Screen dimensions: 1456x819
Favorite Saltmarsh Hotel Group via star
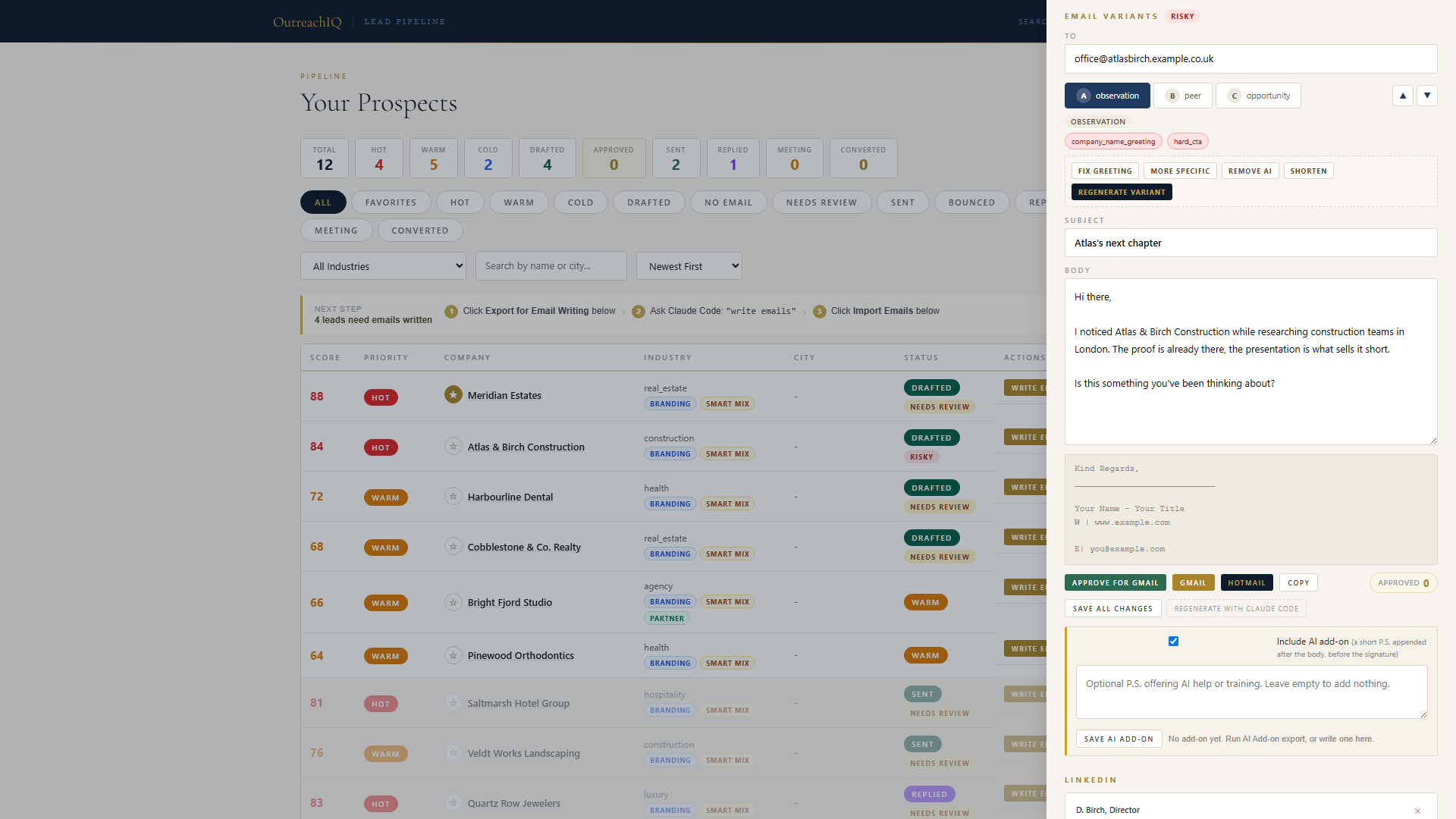click(453, 703)
